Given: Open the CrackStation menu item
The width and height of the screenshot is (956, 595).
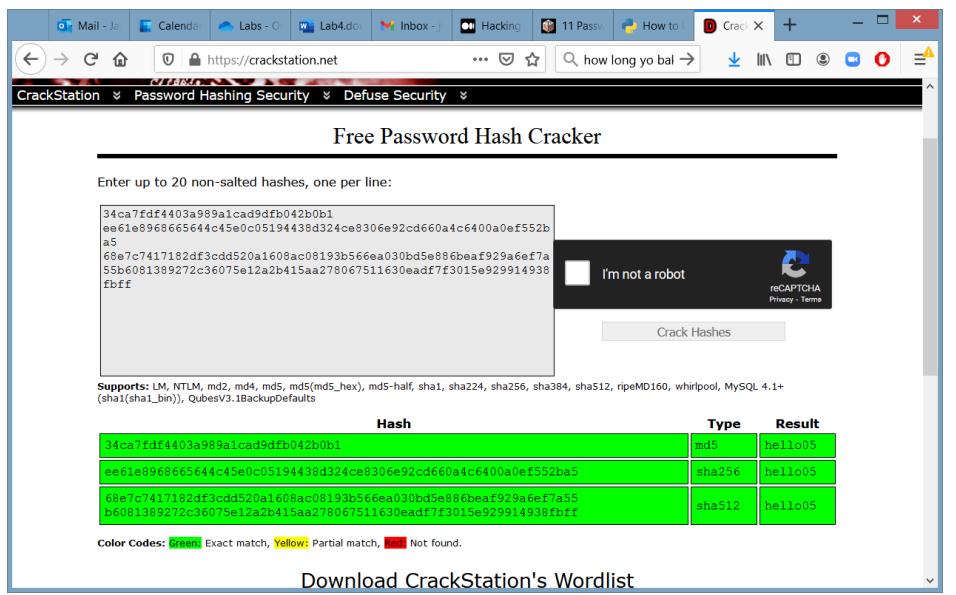Looking at the screenshot, I should coord(58,96).
